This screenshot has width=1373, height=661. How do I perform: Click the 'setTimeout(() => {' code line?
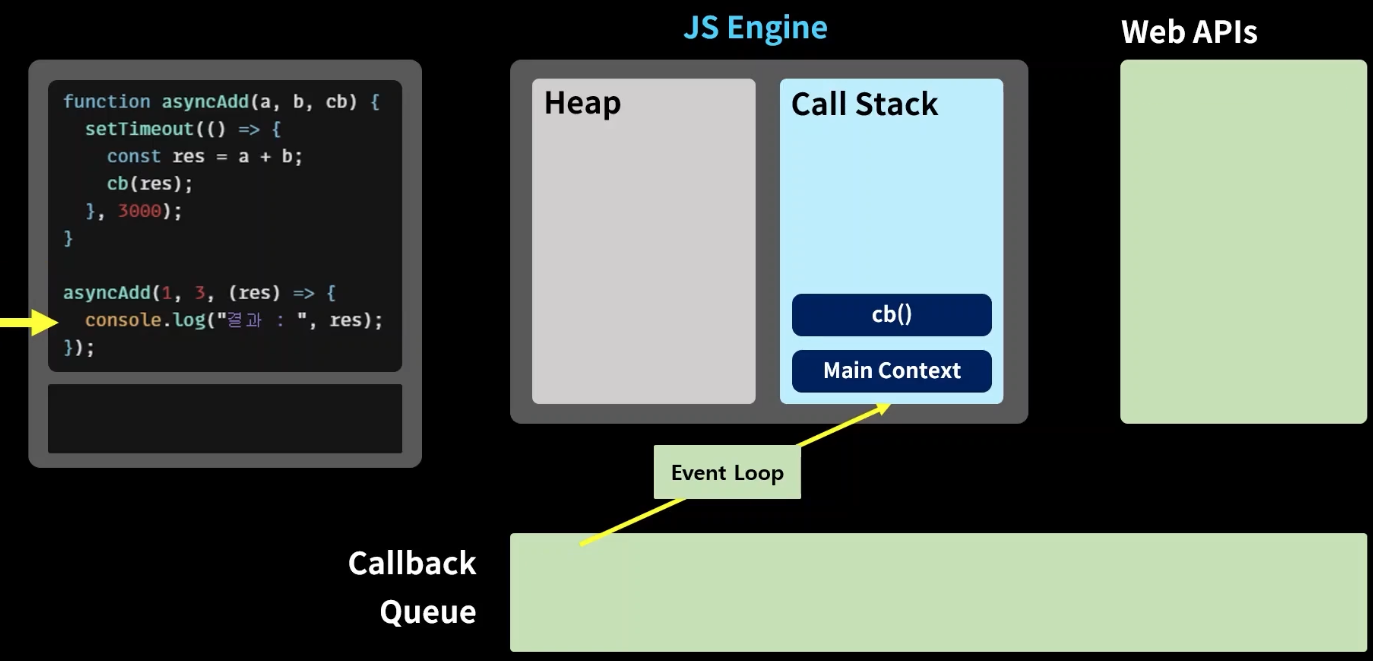point(184,129)
